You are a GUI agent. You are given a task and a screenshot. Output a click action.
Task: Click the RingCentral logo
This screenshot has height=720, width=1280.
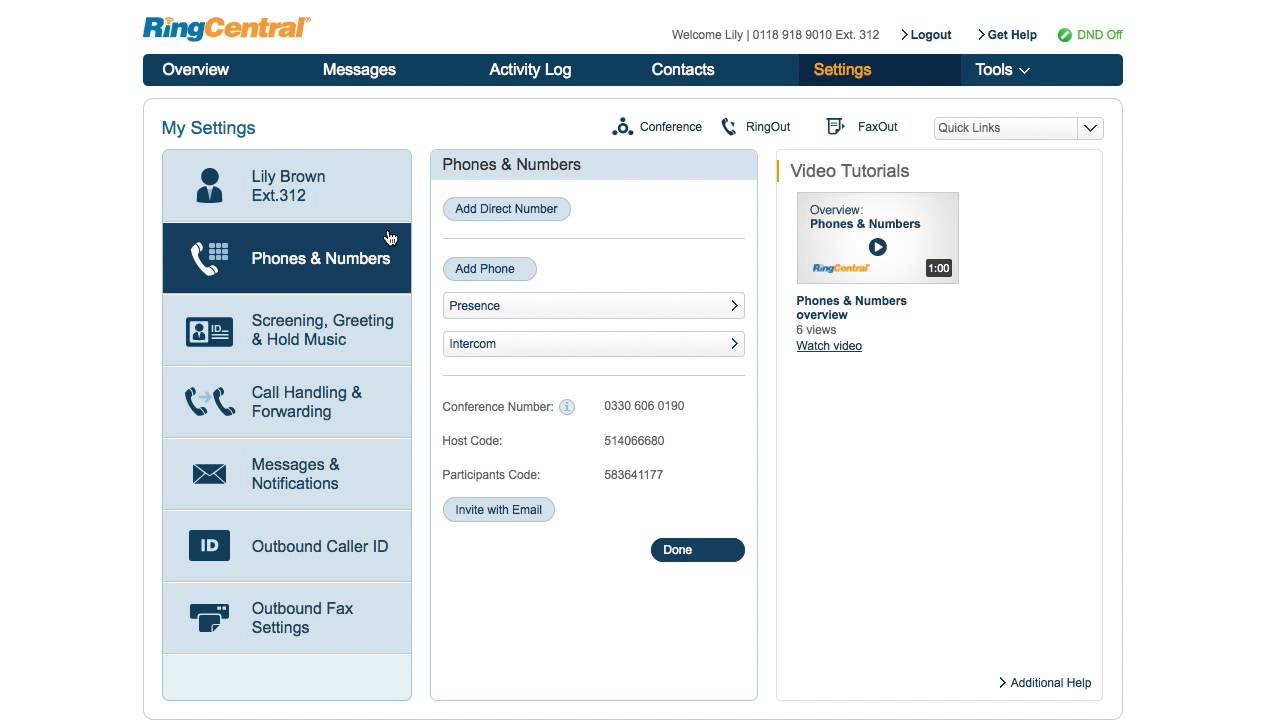tap(227, 28)
